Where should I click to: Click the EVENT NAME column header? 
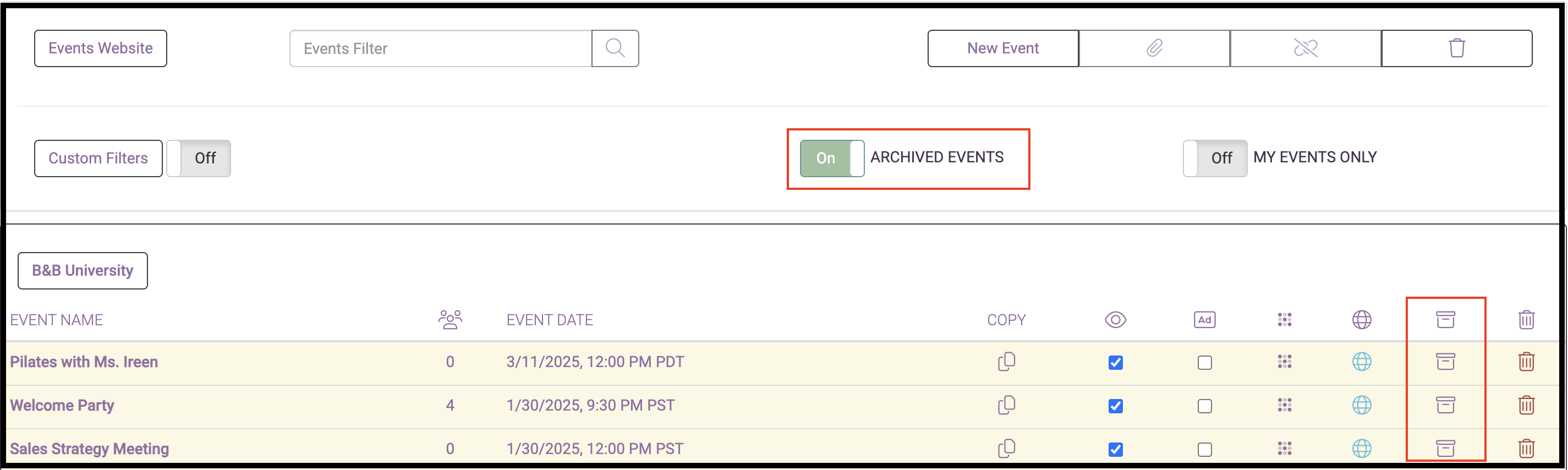click(x=57, y=320)
